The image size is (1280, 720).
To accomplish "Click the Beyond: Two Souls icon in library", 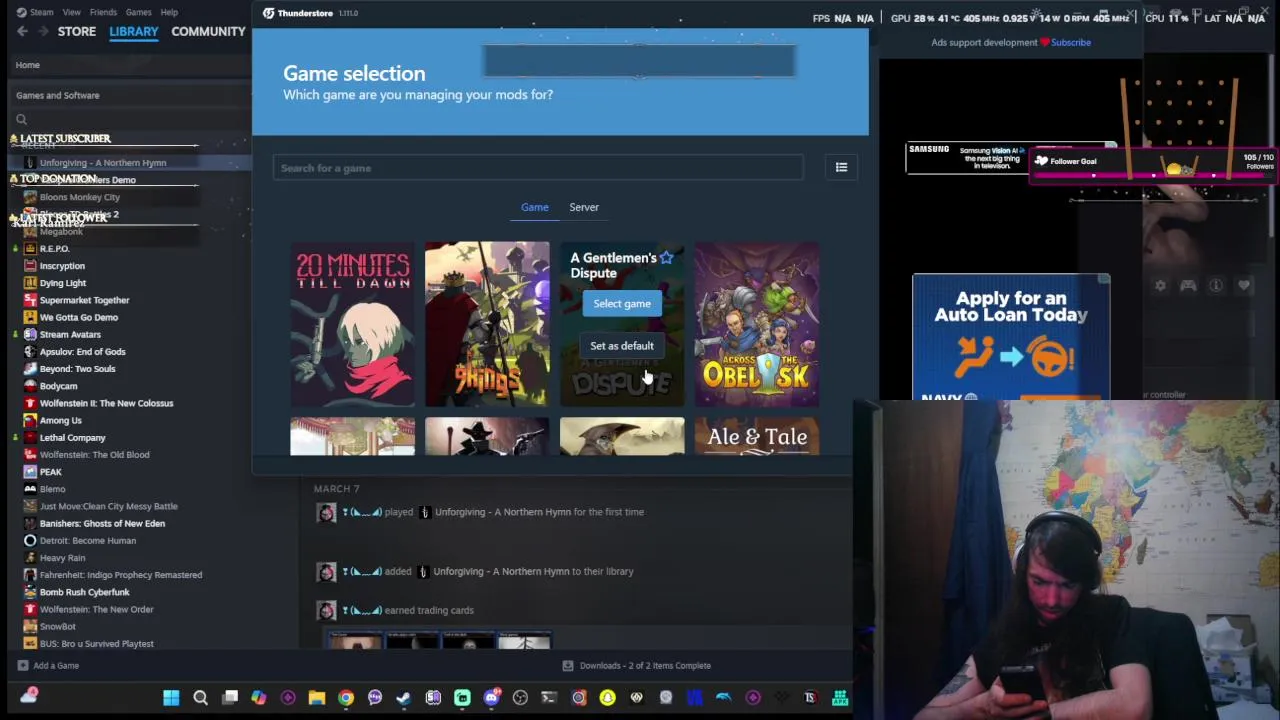I will [x=30, y=369].
